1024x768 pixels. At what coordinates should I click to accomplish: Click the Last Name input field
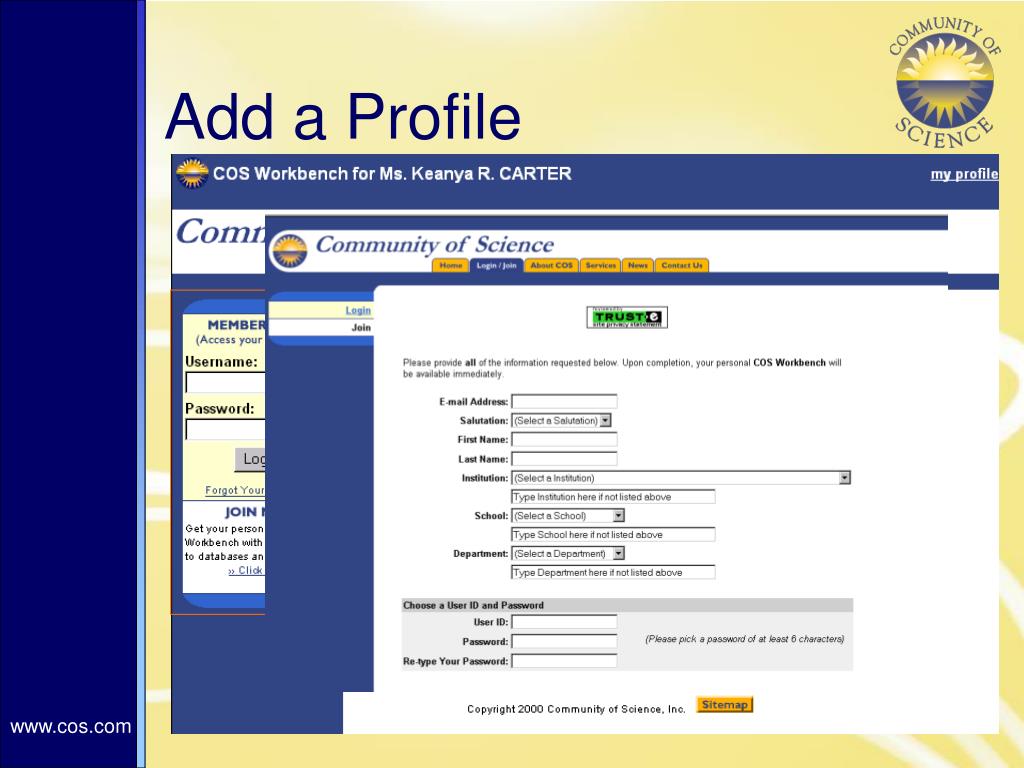(564, 458)
